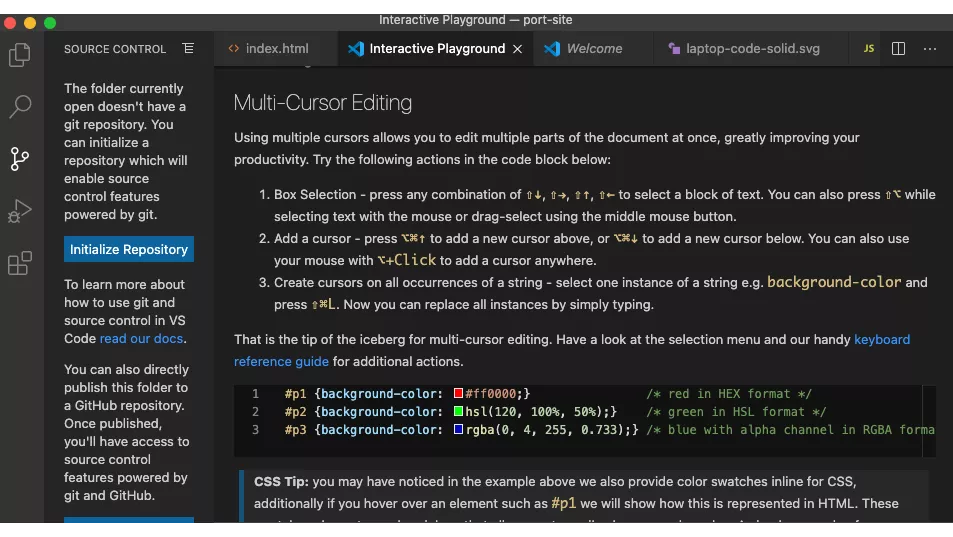Click the Initialize Repository button
The image size is (953, 537).
[129, 249]
